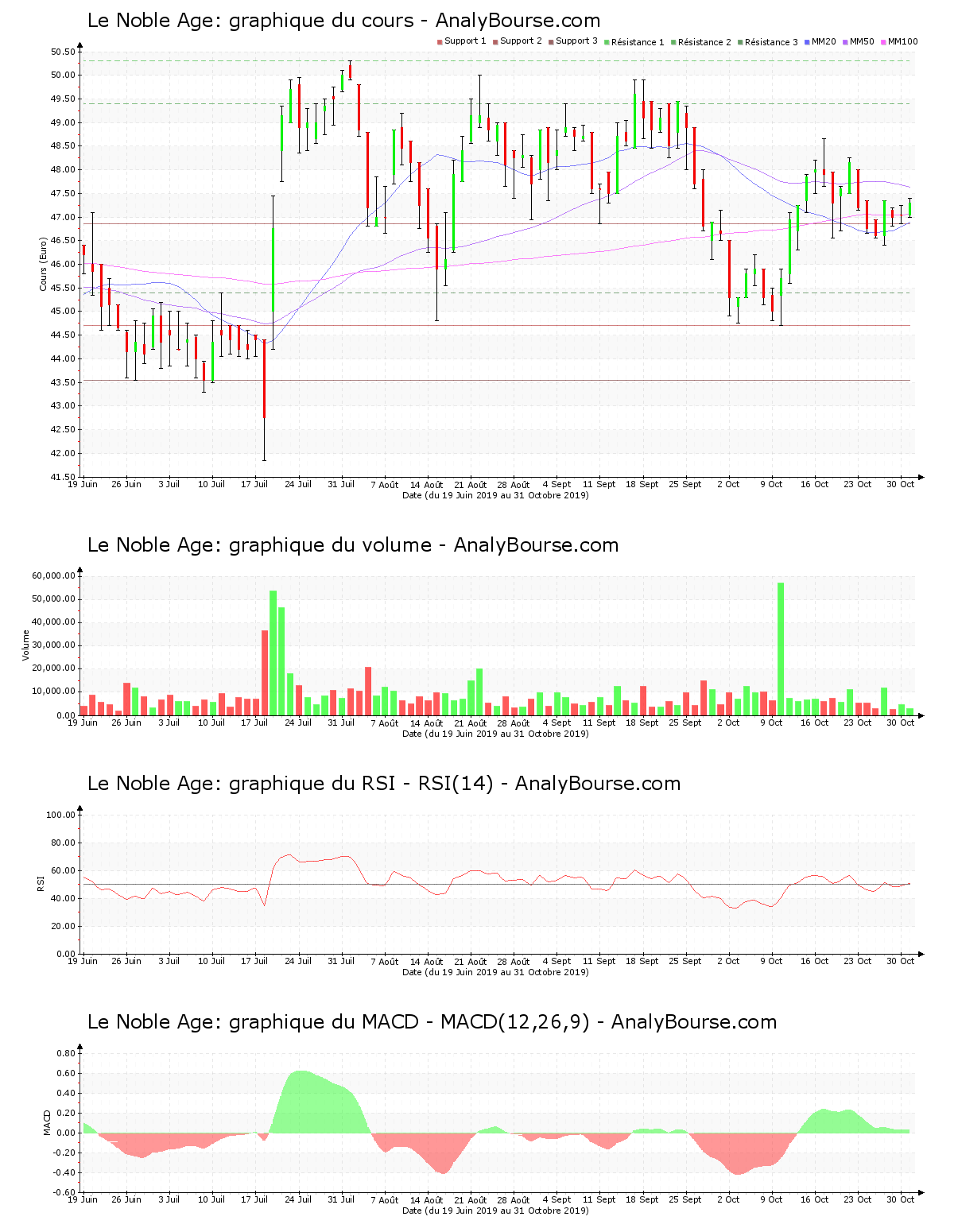Click the long red candlestick low near 17 Juil
Image resolution: width=954 pixels, height=1232 pixels.
pos(264,401)
